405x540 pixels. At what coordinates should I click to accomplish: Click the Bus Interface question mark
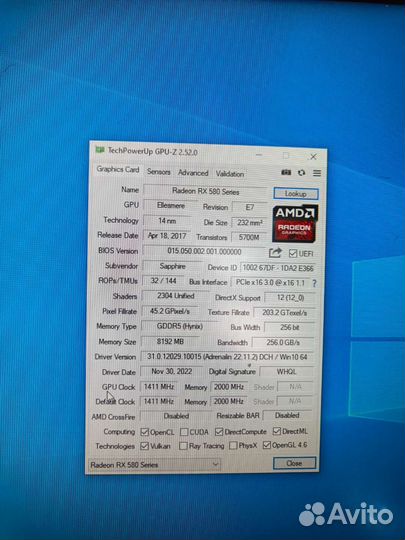[x=314, y=283]
